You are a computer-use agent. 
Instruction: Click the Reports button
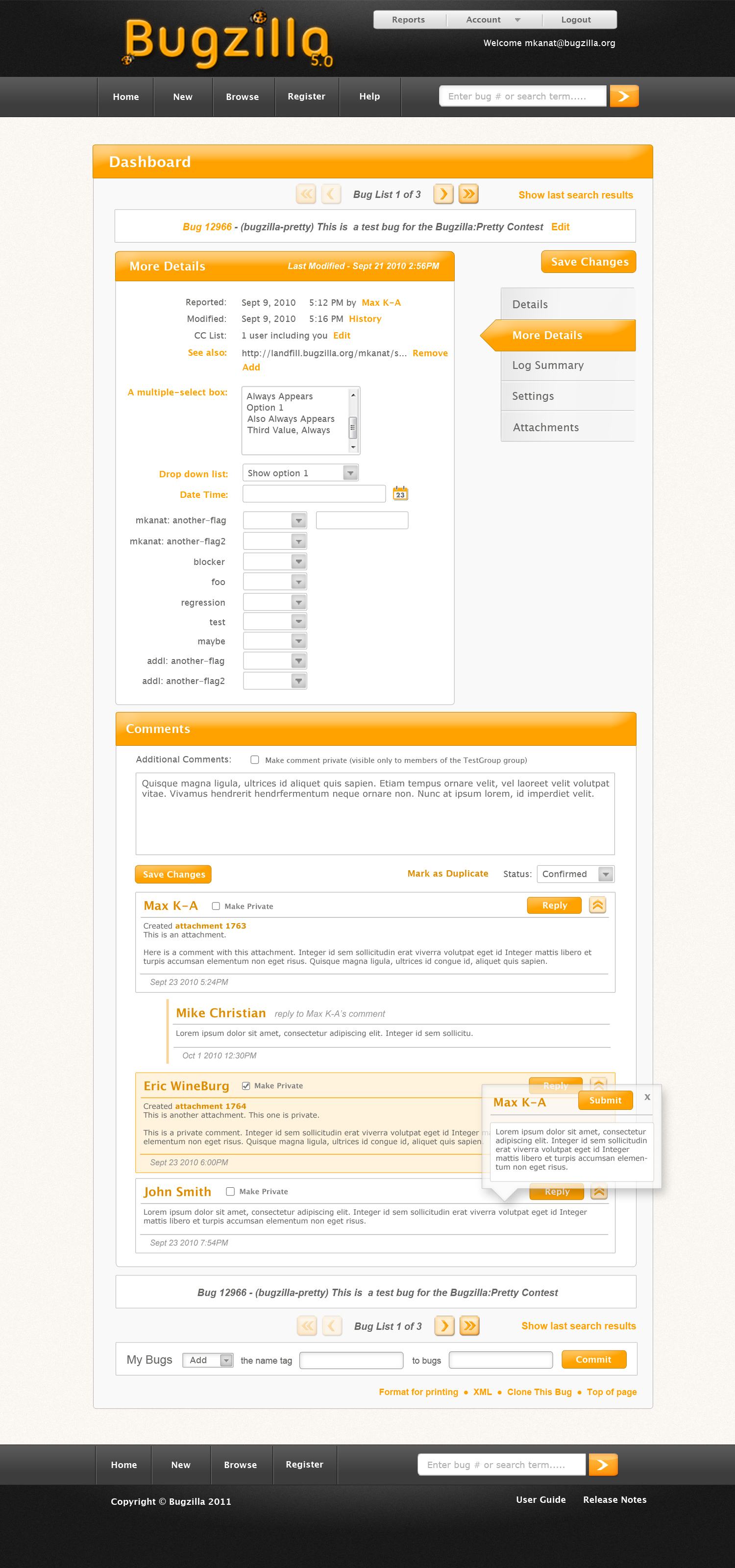pos(409,20)
